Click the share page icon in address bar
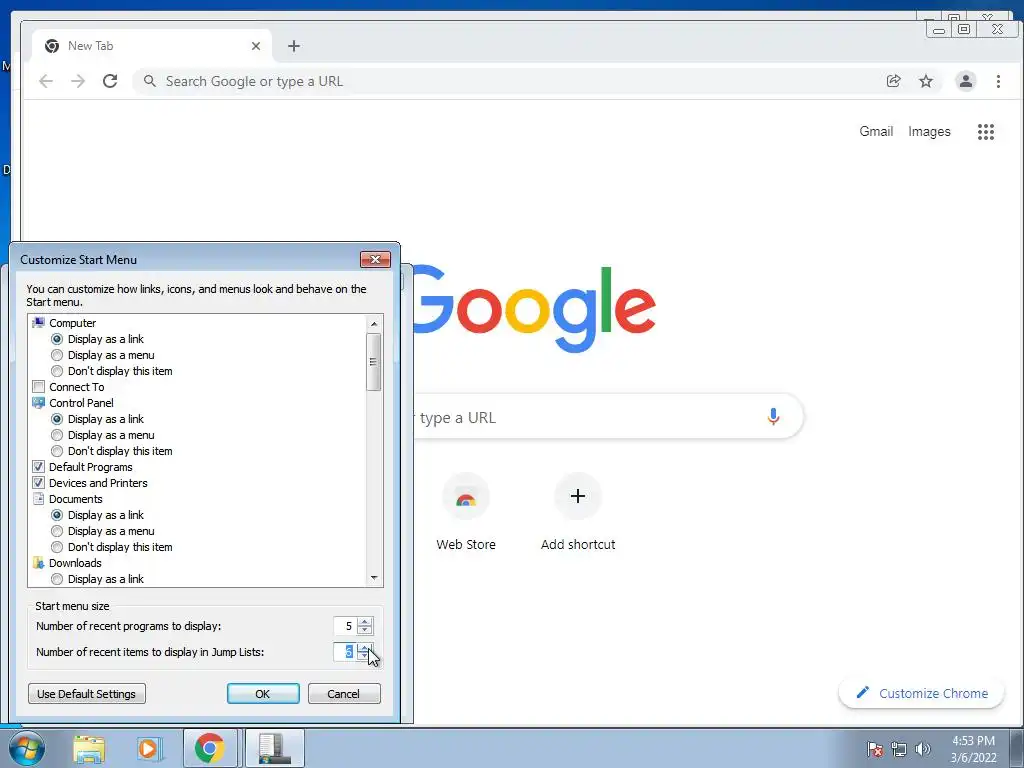1024x768 pixels. 893,81
